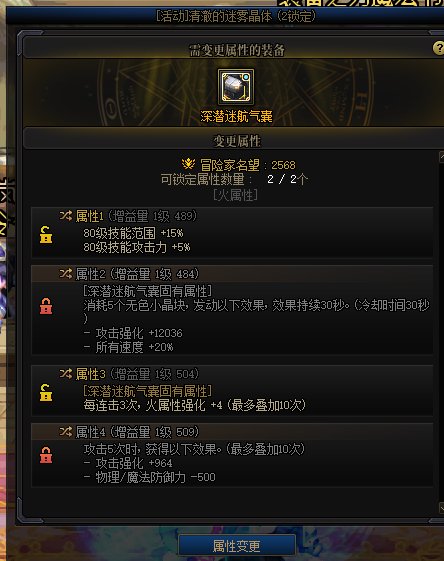Screen dimensions: 444x561
Task: Click the shuffle icon beside 属性4
Action: [x=66, y=431]
